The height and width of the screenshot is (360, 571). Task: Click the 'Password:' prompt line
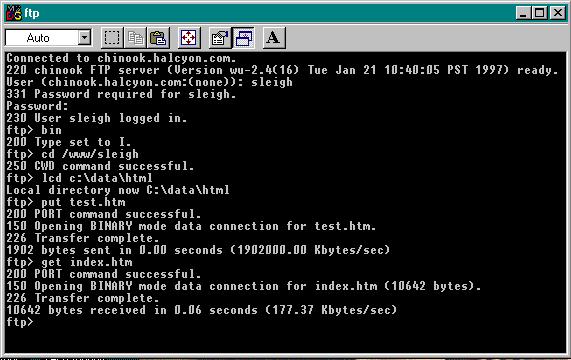tap(37, 106)
